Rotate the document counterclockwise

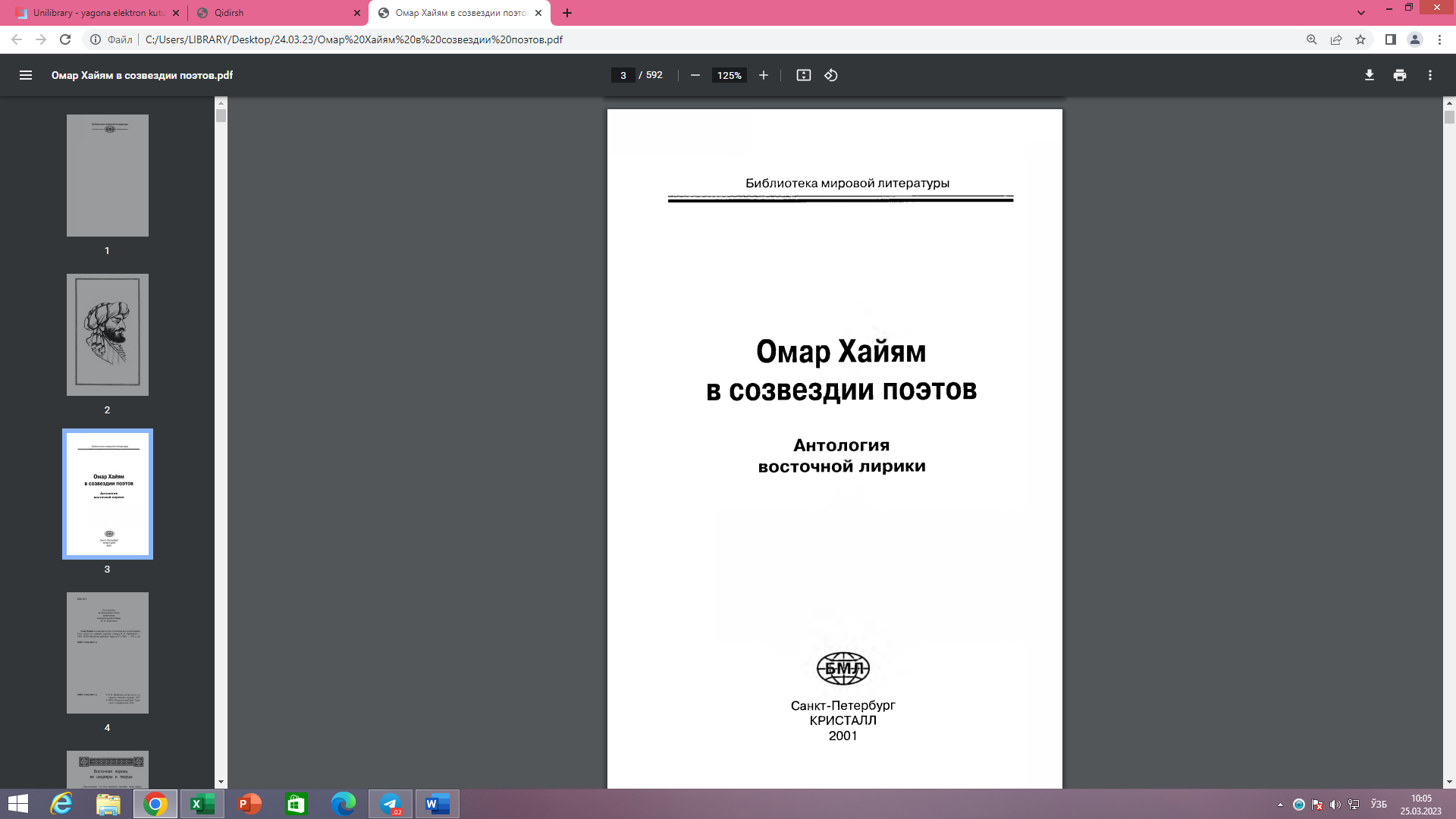coord(831,75)
